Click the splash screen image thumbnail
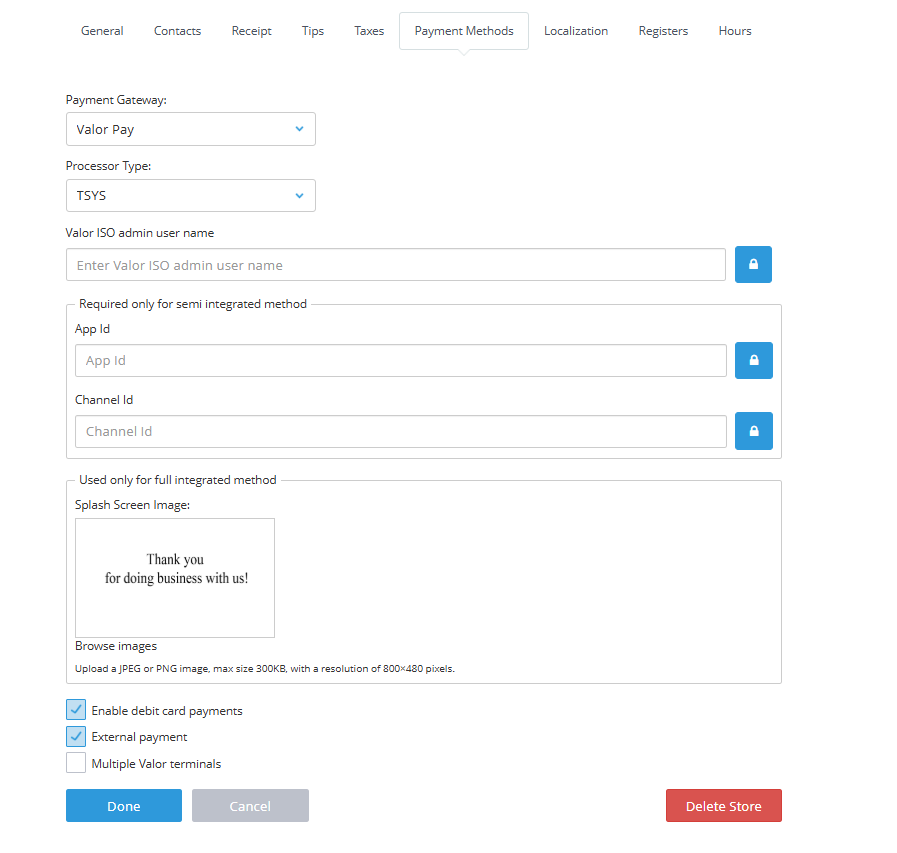This screenshot has width=897, height=853. point(175,578)
